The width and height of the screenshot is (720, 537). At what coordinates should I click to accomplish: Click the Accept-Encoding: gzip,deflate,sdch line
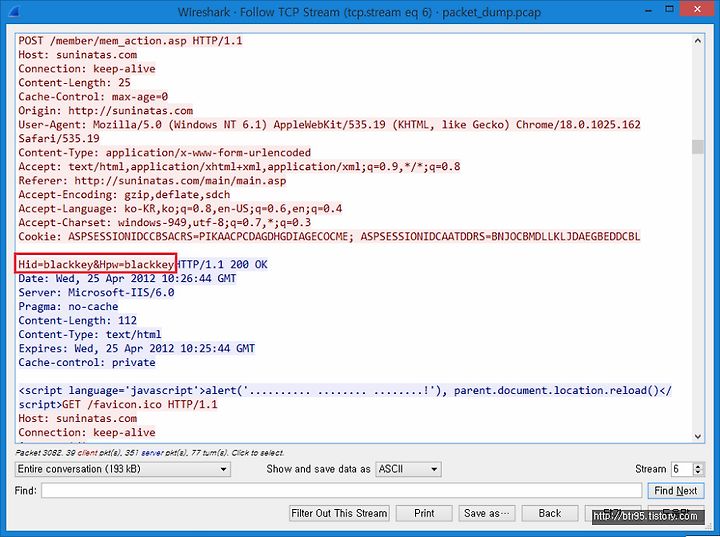[x=124, y=195]
